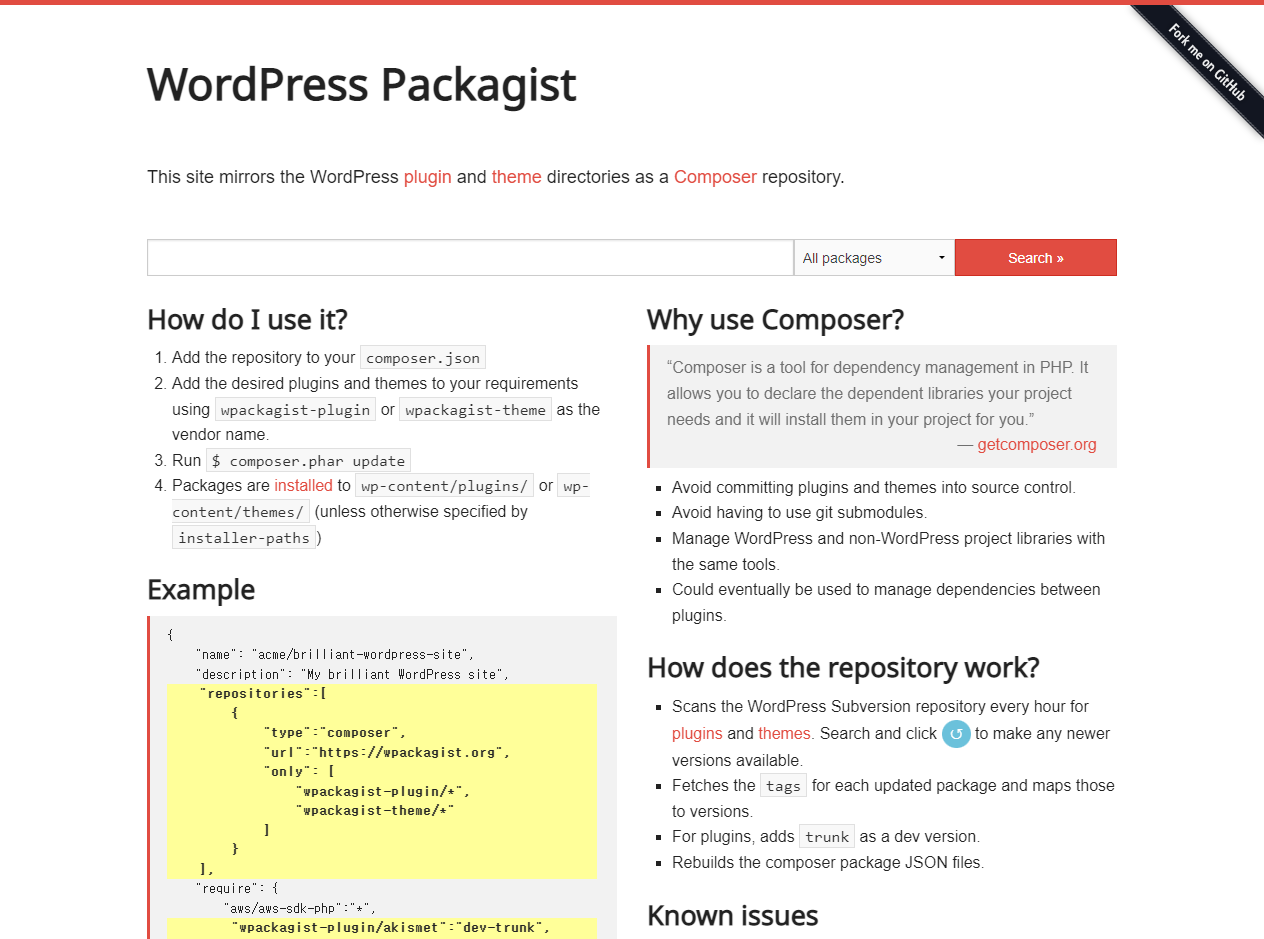1264x939 pixels.
Task: Open the installed link
Action: (x=303, y=485)
